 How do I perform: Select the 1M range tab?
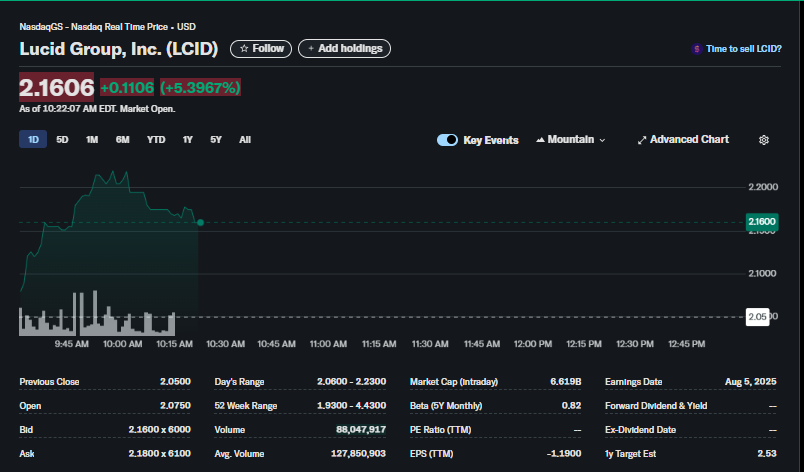pos(92,139)
